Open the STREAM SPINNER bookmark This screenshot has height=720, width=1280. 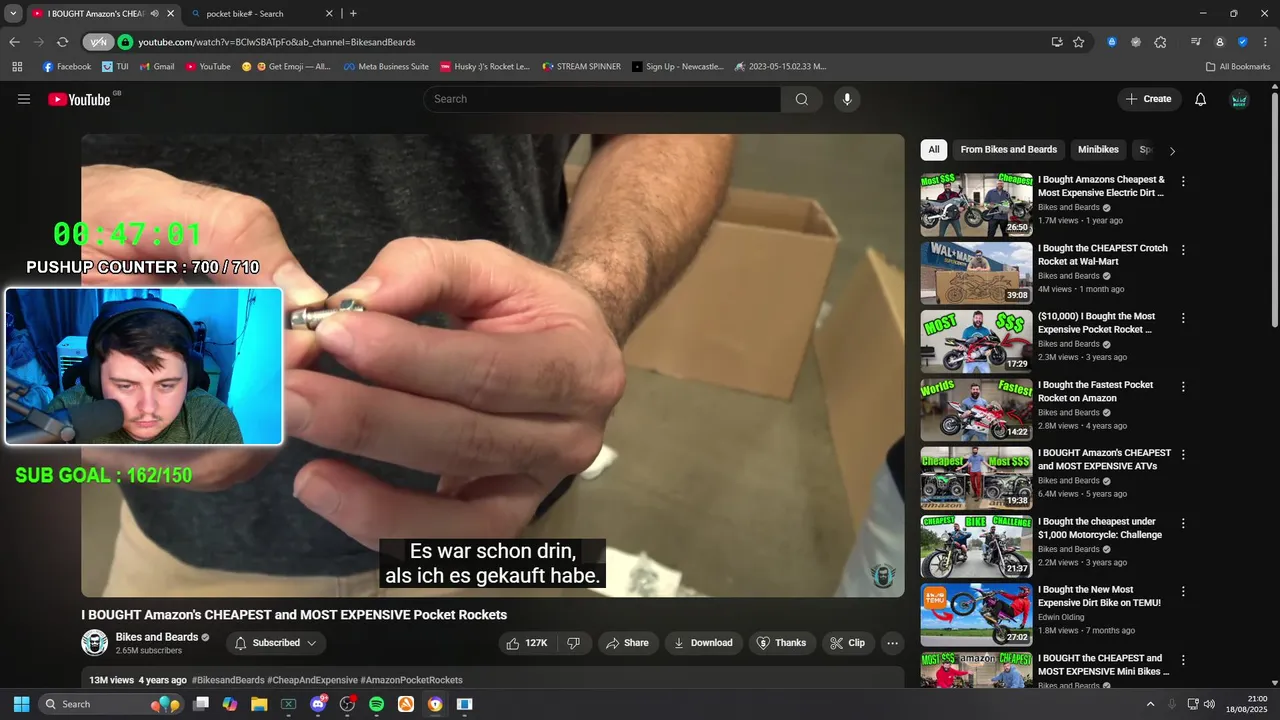tap(582, 67)
